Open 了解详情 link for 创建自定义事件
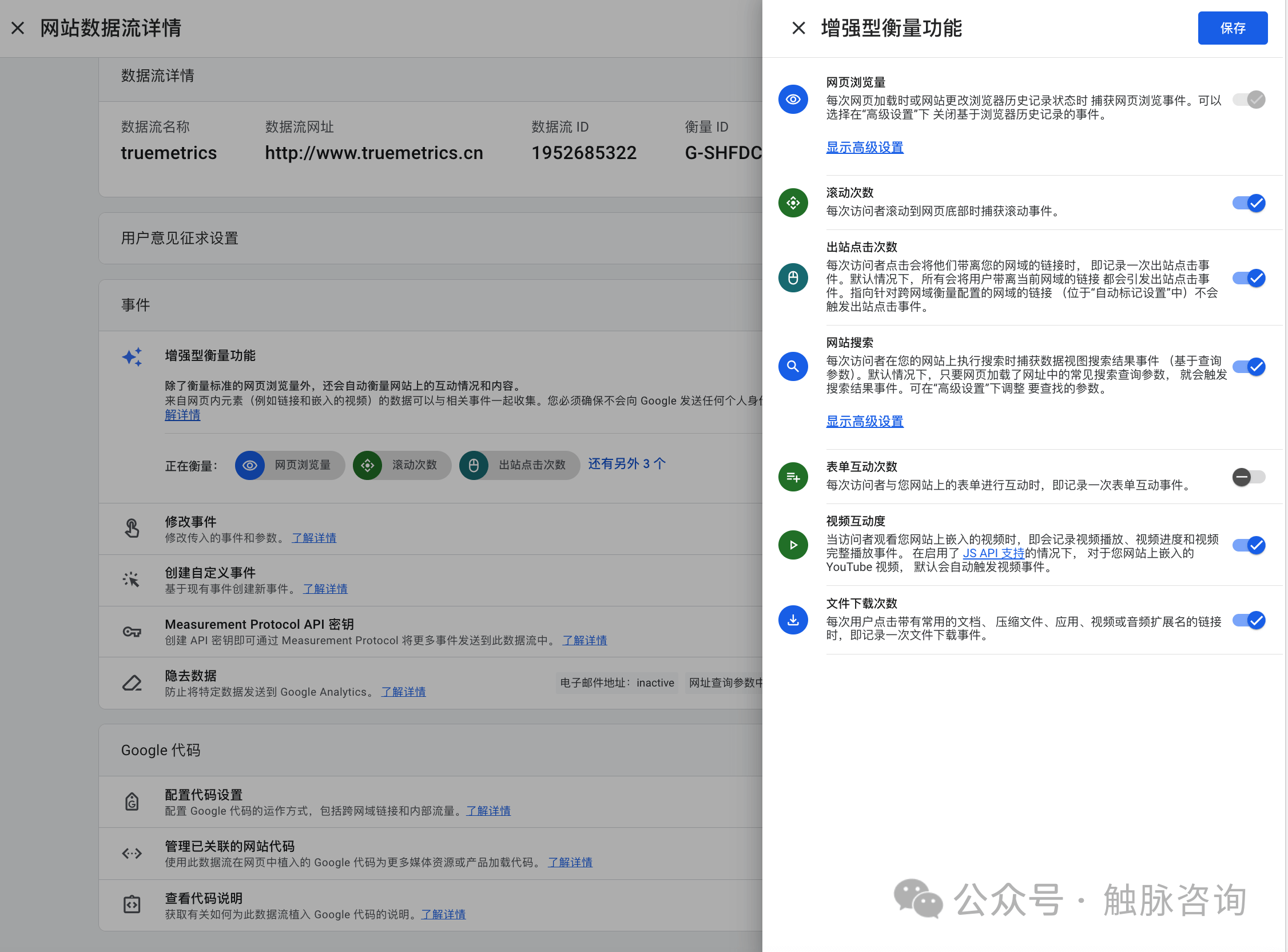Screen dimensions: 1288x952 [x=325, y=589]
